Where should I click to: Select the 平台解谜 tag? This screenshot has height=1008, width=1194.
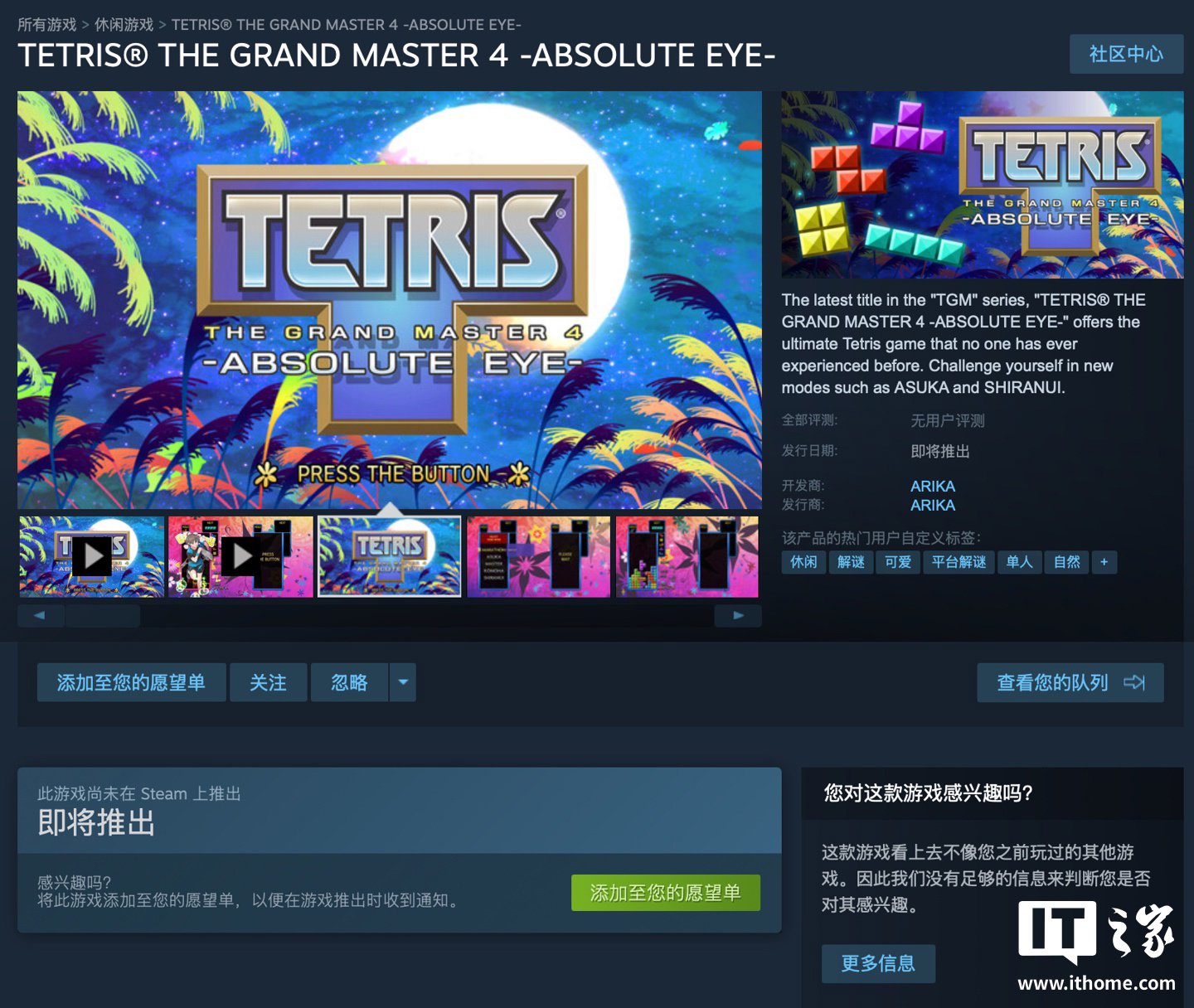(x=959, y=562)
